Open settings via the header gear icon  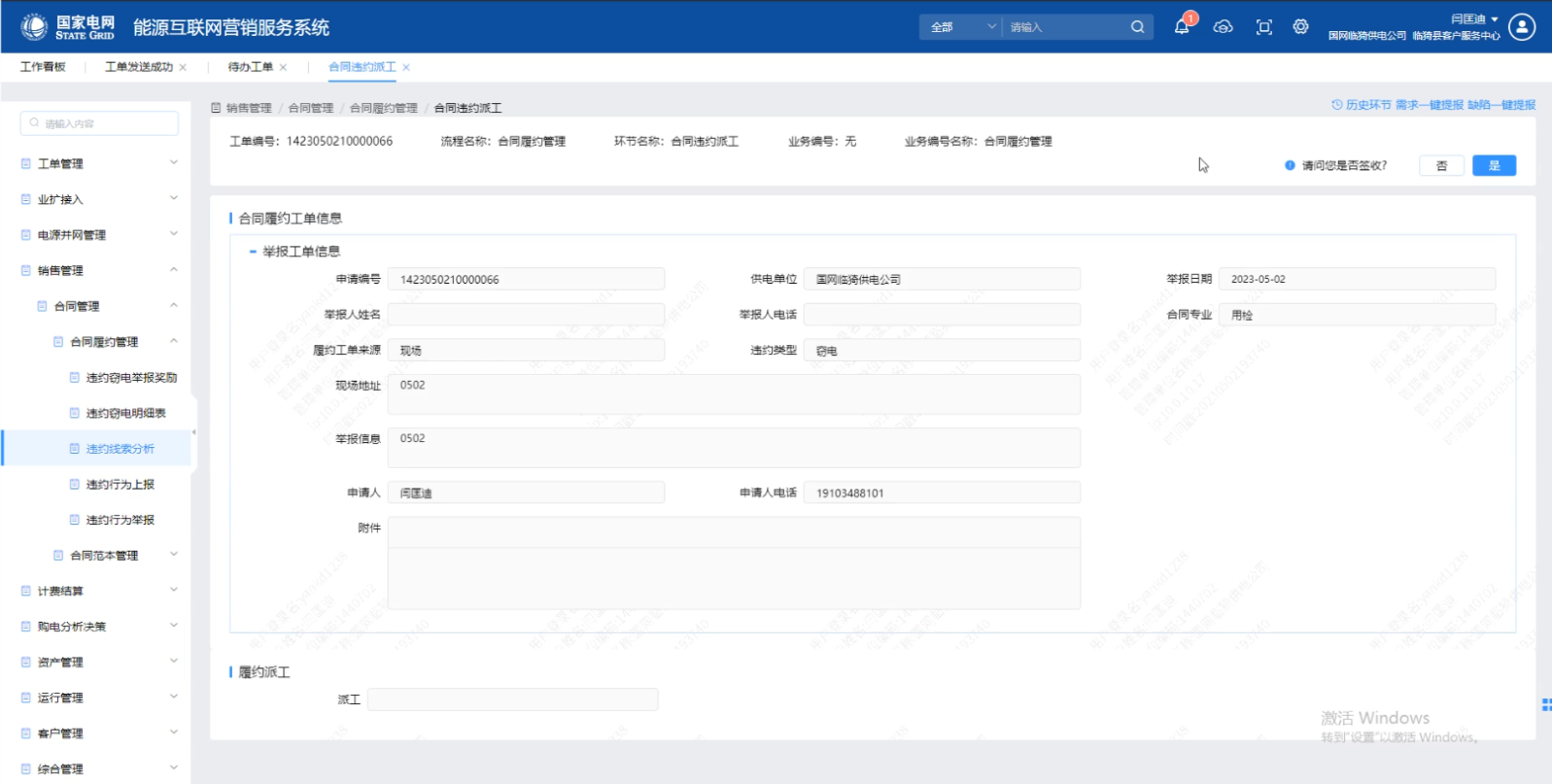1300,27
